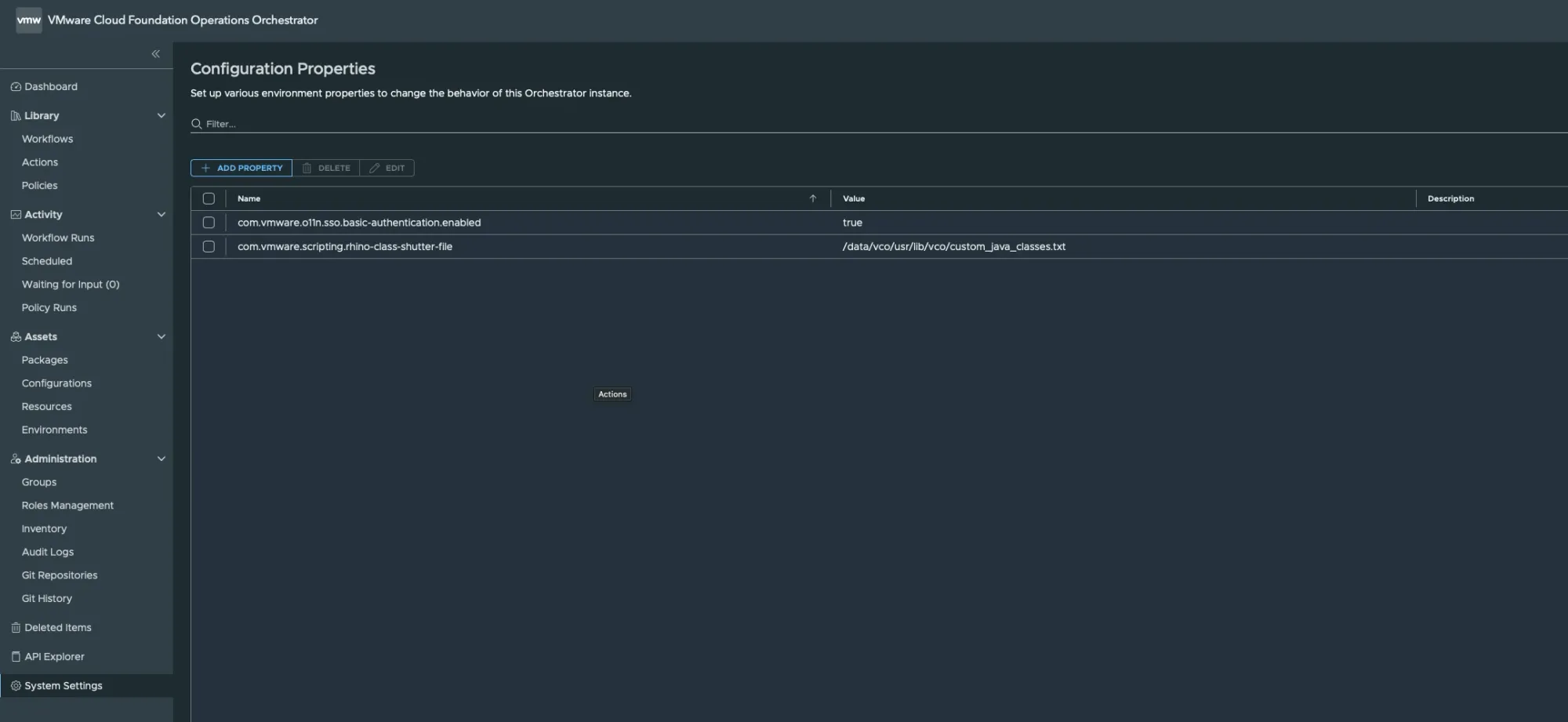Open Workflows in the Library section

click(x=47, y=140)
